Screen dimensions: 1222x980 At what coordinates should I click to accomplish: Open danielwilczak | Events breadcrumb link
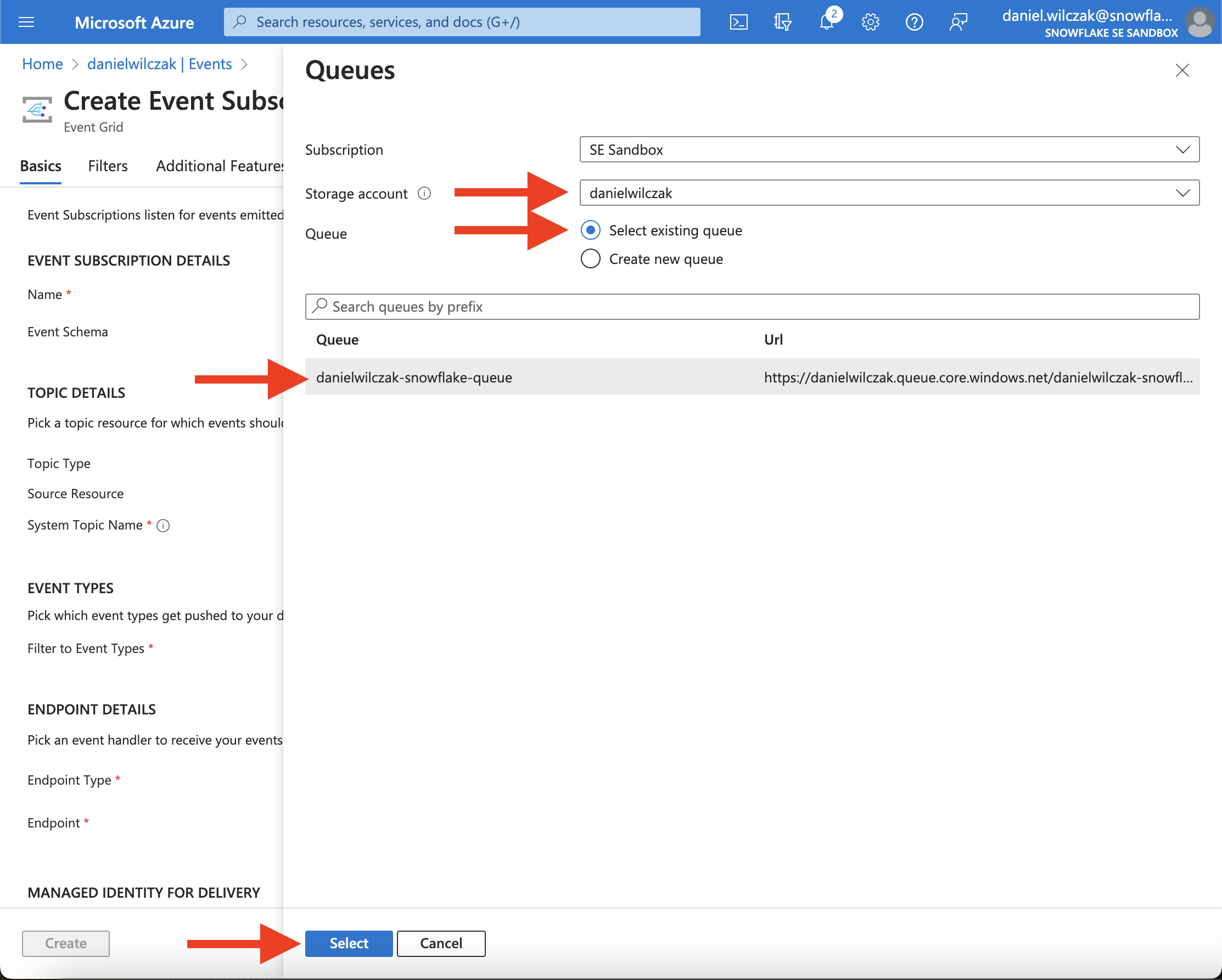tap(159, 64)
